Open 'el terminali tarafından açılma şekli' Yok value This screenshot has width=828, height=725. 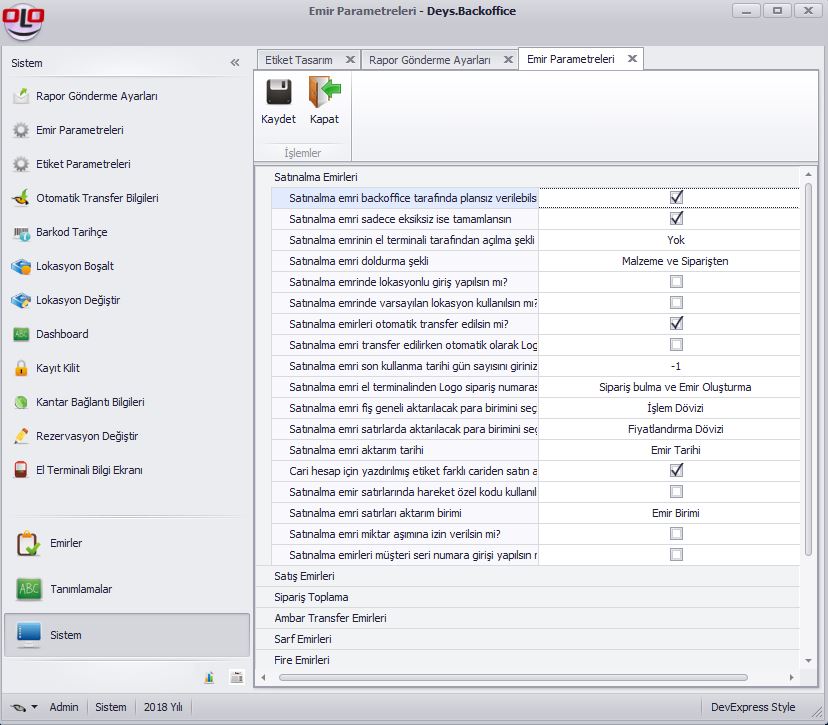click(x=669, y=240)
